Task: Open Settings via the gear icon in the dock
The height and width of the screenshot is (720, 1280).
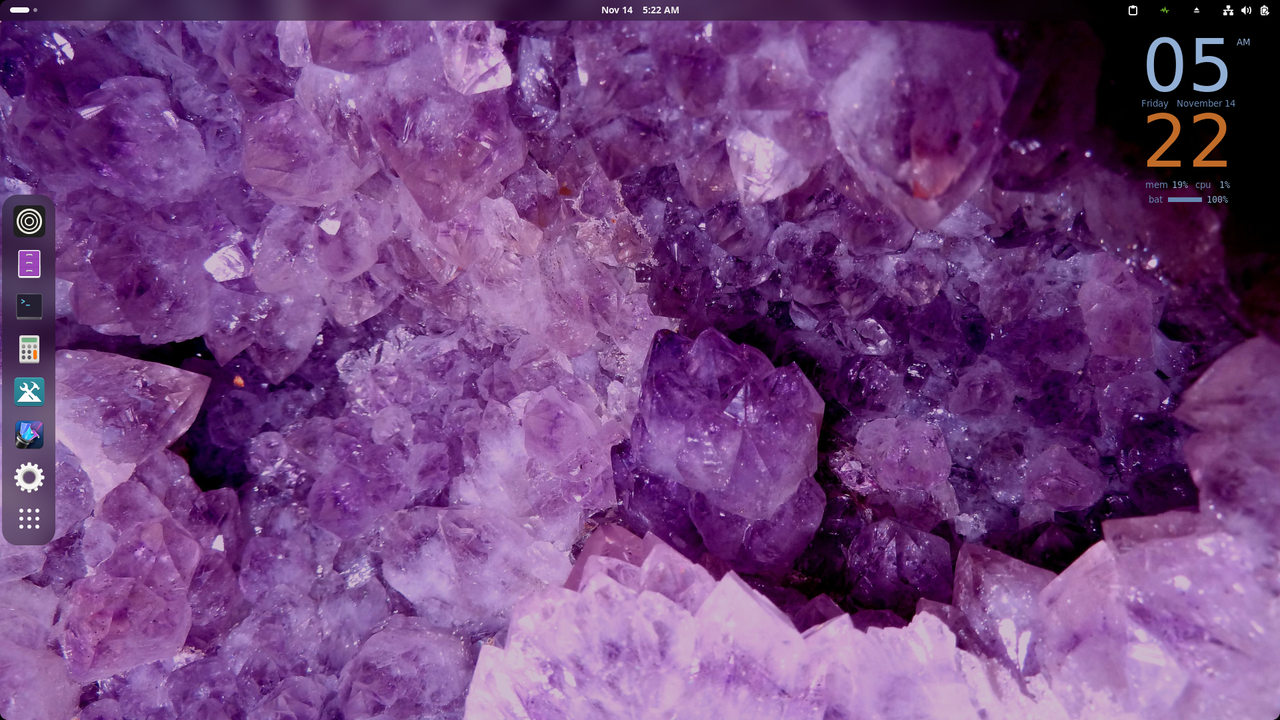Action: click(29, 477)
